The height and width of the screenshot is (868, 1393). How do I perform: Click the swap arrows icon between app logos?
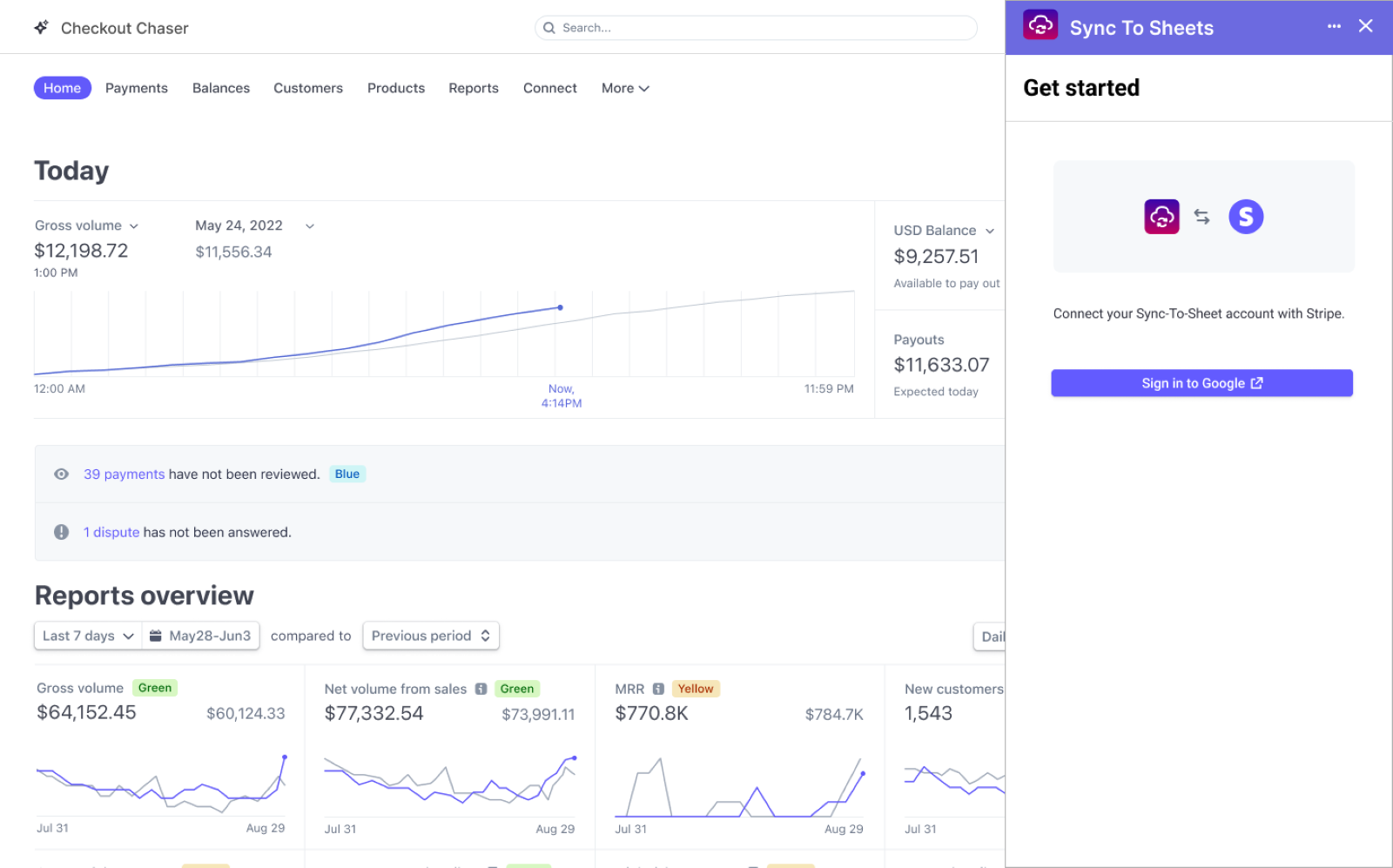click(1202, 216)
